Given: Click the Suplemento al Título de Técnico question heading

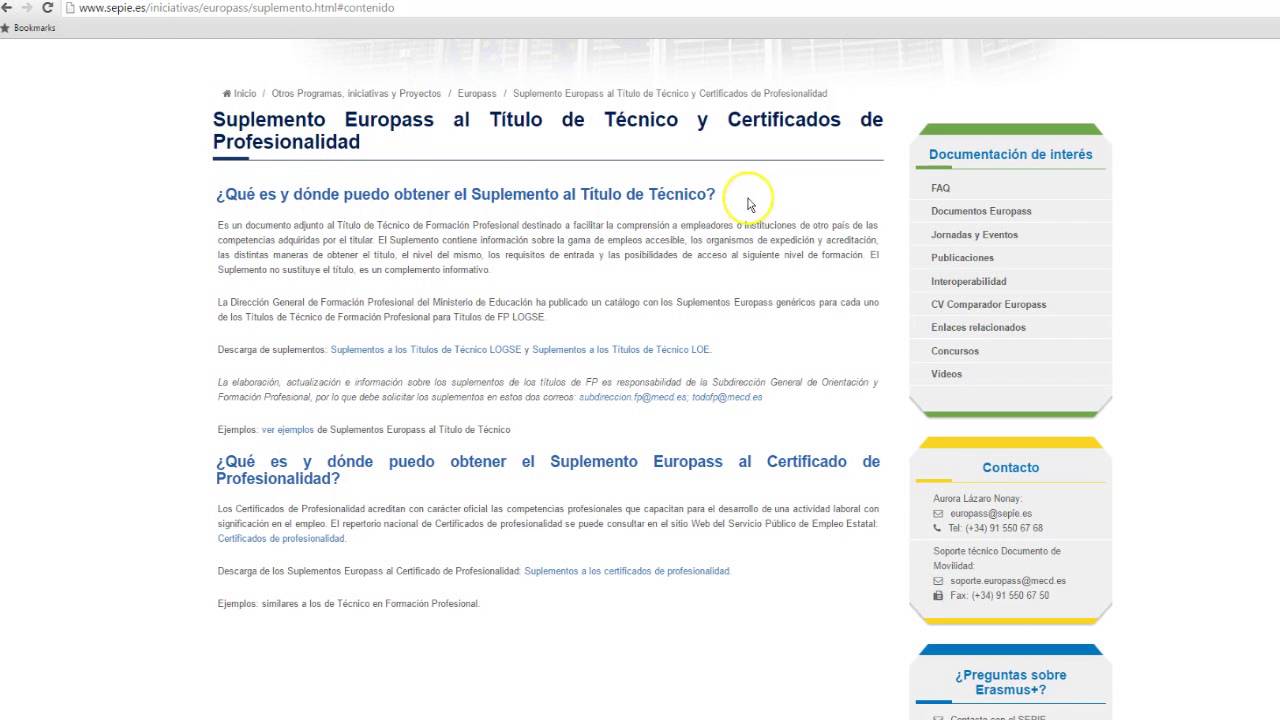Looking at the screenshot, I should tap(466, 194).
